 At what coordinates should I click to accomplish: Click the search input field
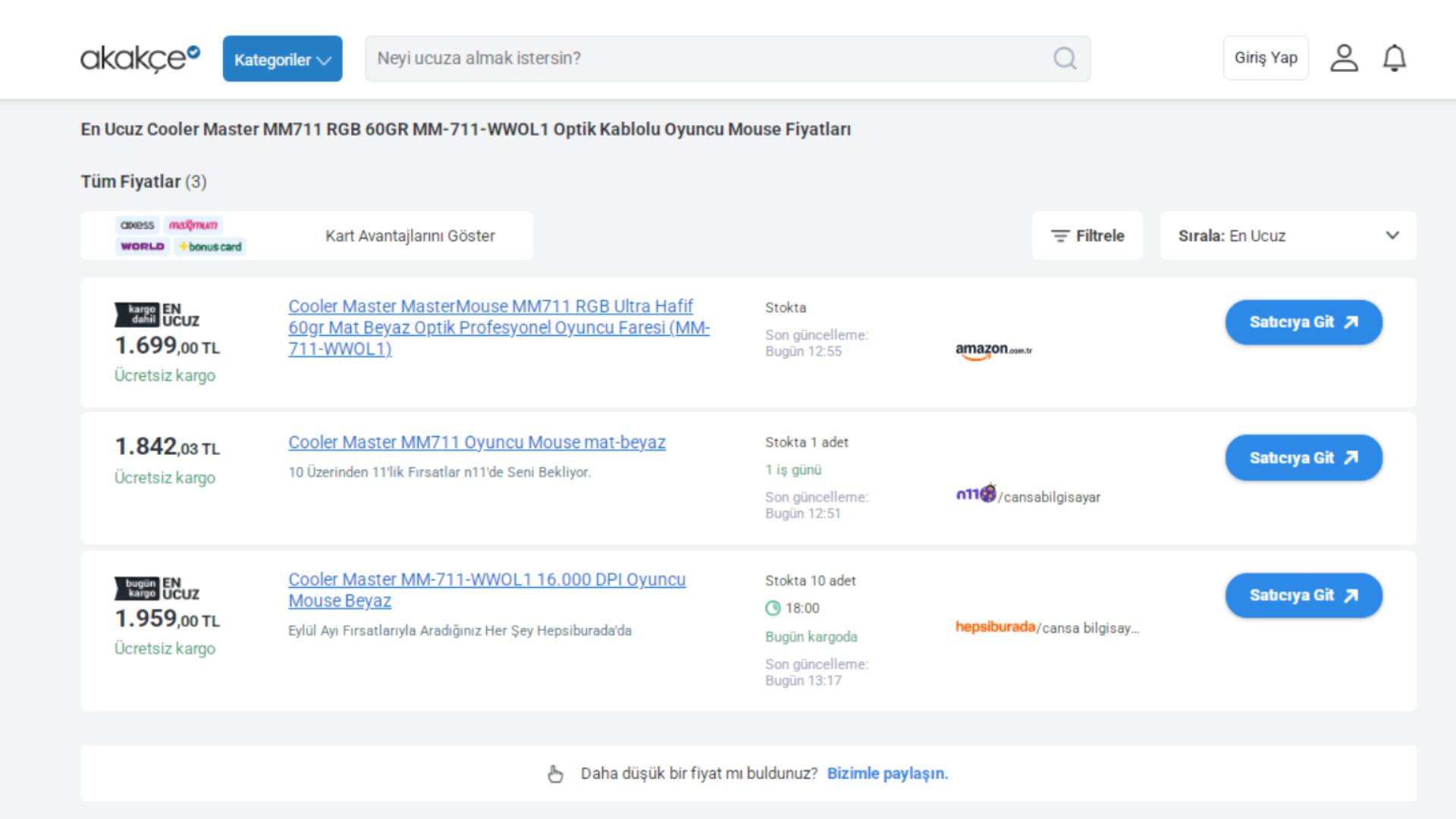point(705,58)
